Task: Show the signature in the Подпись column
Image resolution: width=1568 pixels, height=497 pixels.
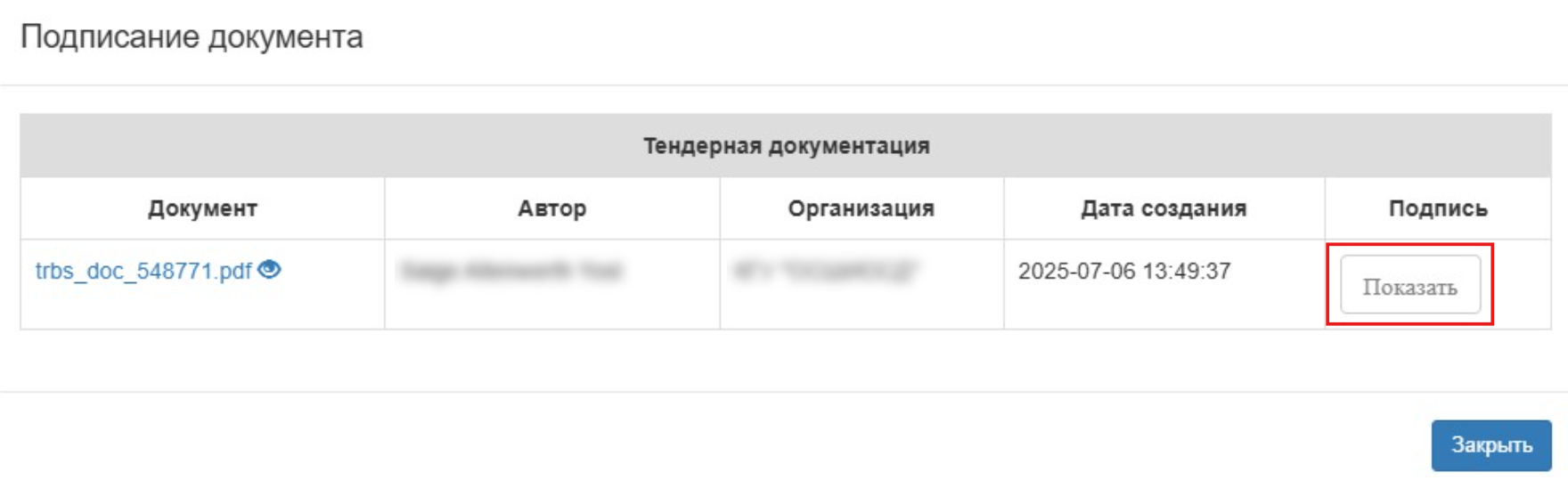Action: pos(1410,285)
